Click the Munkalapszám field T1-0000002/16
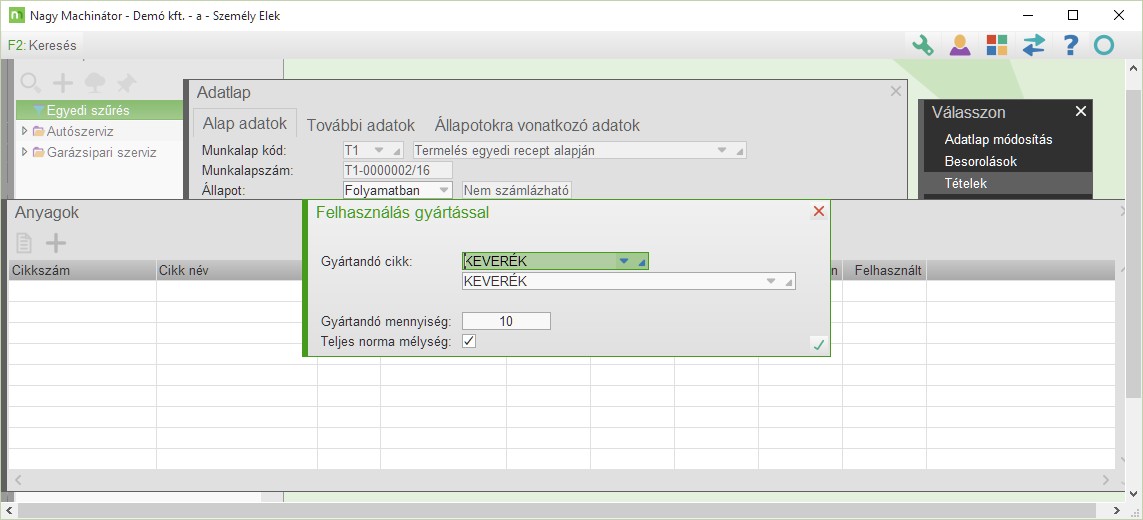The image size is (1143, 520). 397,171
